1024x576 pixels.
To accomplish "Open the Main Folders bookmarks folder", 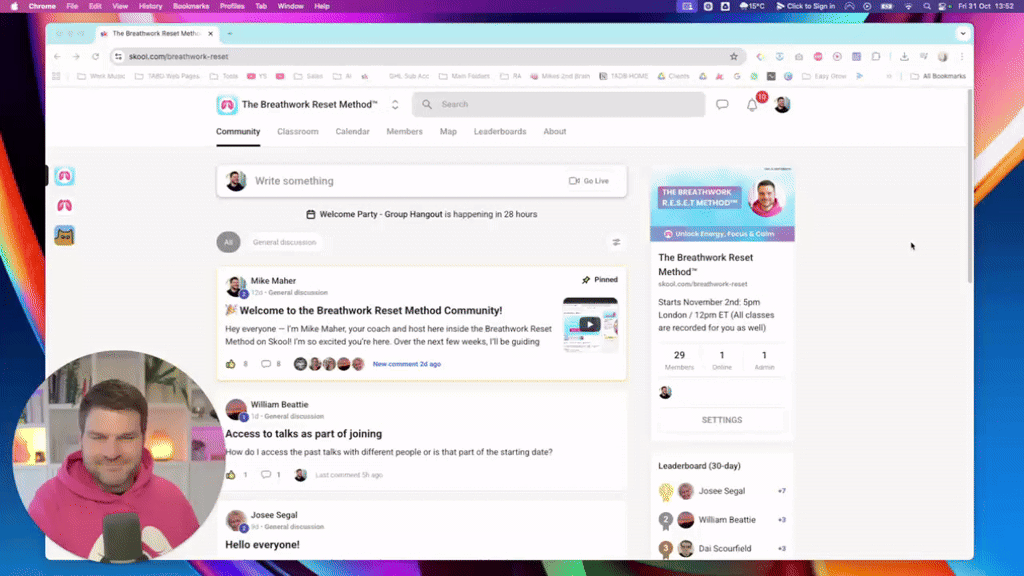I will [464, 76].
